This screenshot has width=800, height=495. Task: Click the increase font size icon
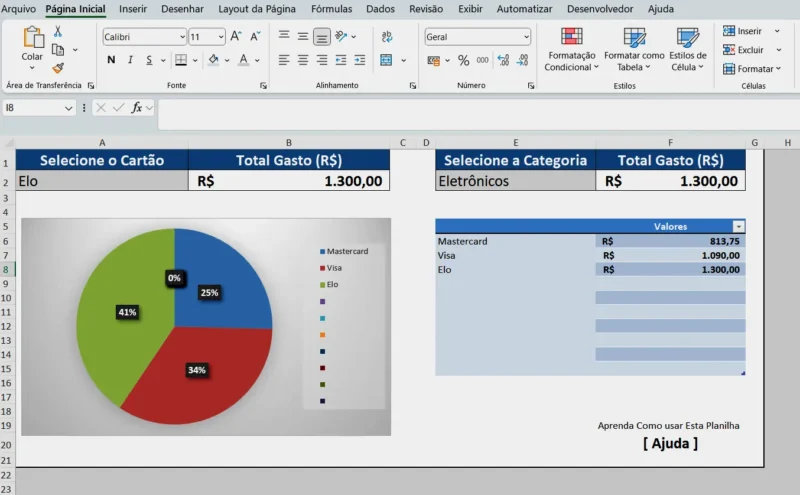click(236, 36)
